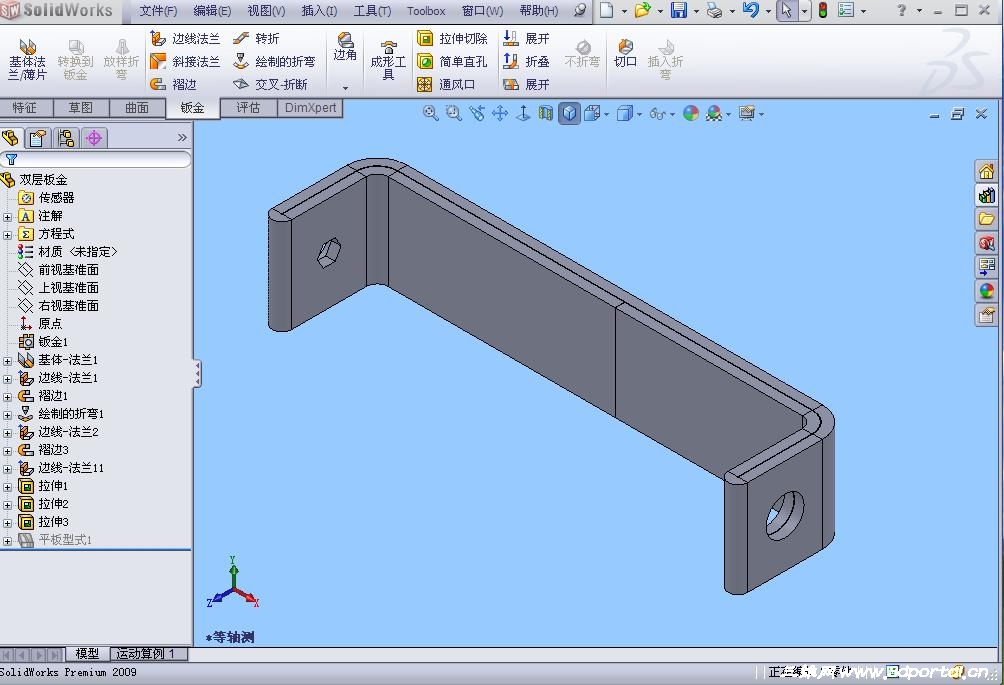Open the 编辑(E) menu
This screenshot has height=685, width=1004.
click(212, 11)
